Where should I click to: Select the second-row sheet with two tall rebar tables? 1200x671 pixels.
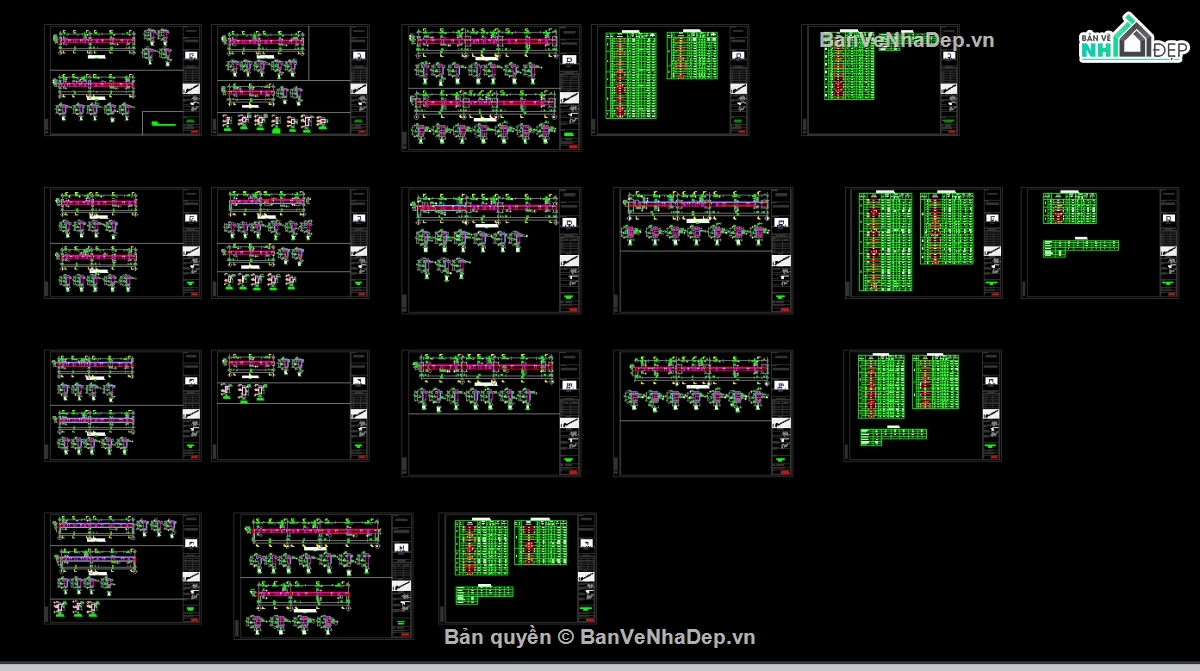point(924,243)
